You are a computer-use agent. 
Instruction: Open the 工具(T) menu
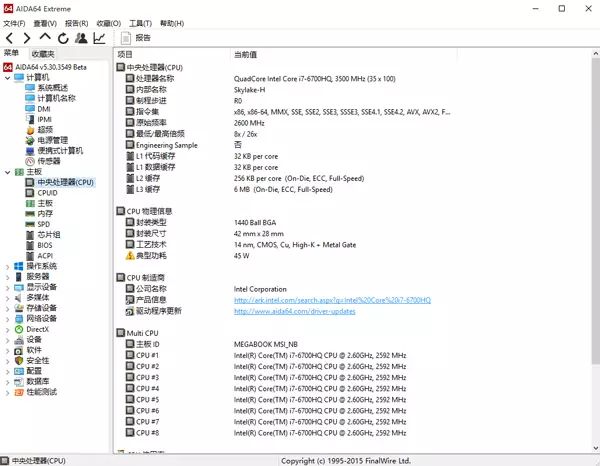tap(140, 23)
